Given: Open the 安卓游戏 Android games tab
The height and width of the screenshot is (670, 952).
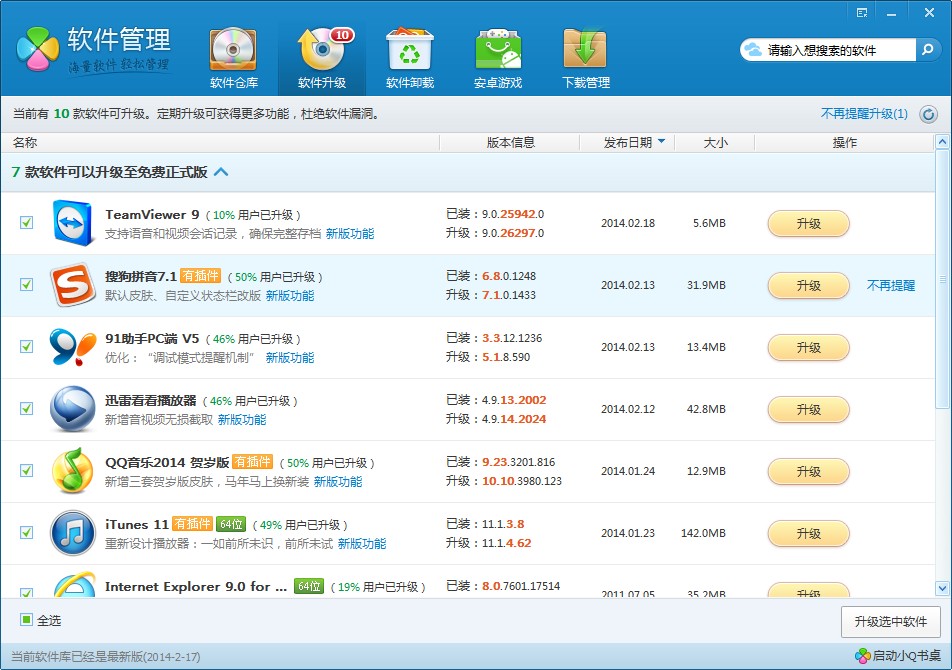Looking at the screenshot, I should [x=498, y=58].
